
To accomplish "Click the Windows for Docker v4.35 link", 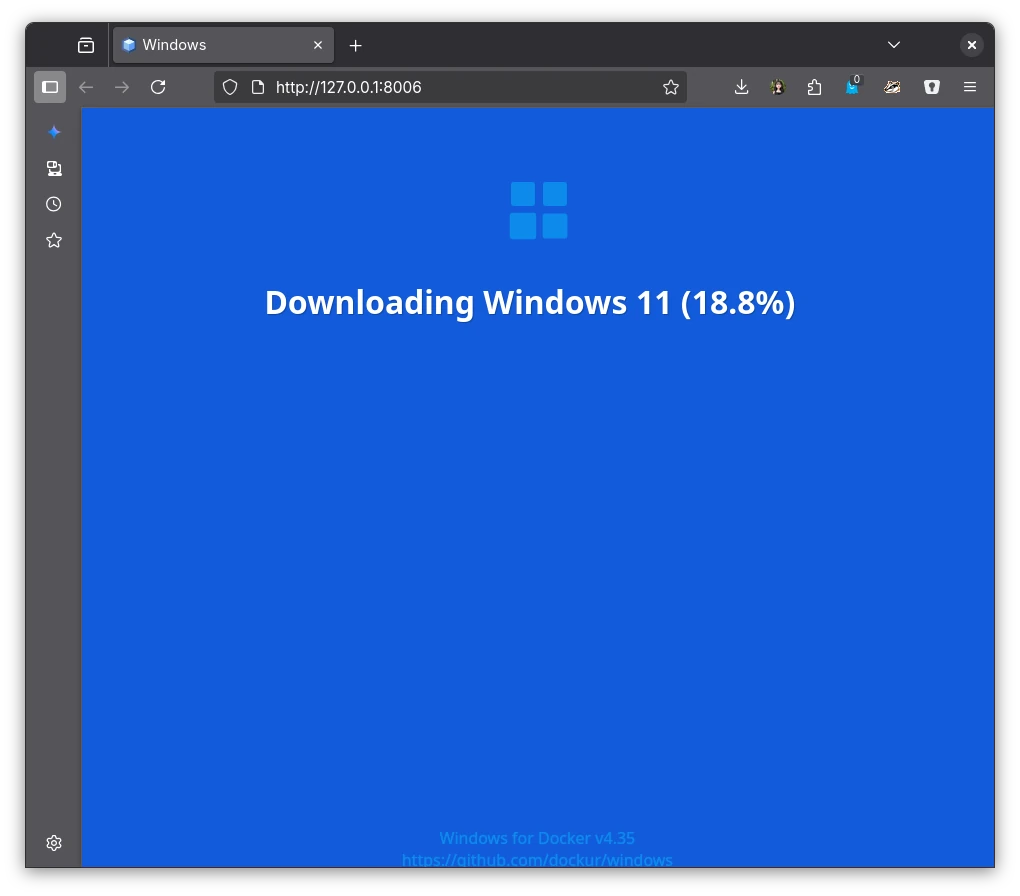I will coord(537,838).
